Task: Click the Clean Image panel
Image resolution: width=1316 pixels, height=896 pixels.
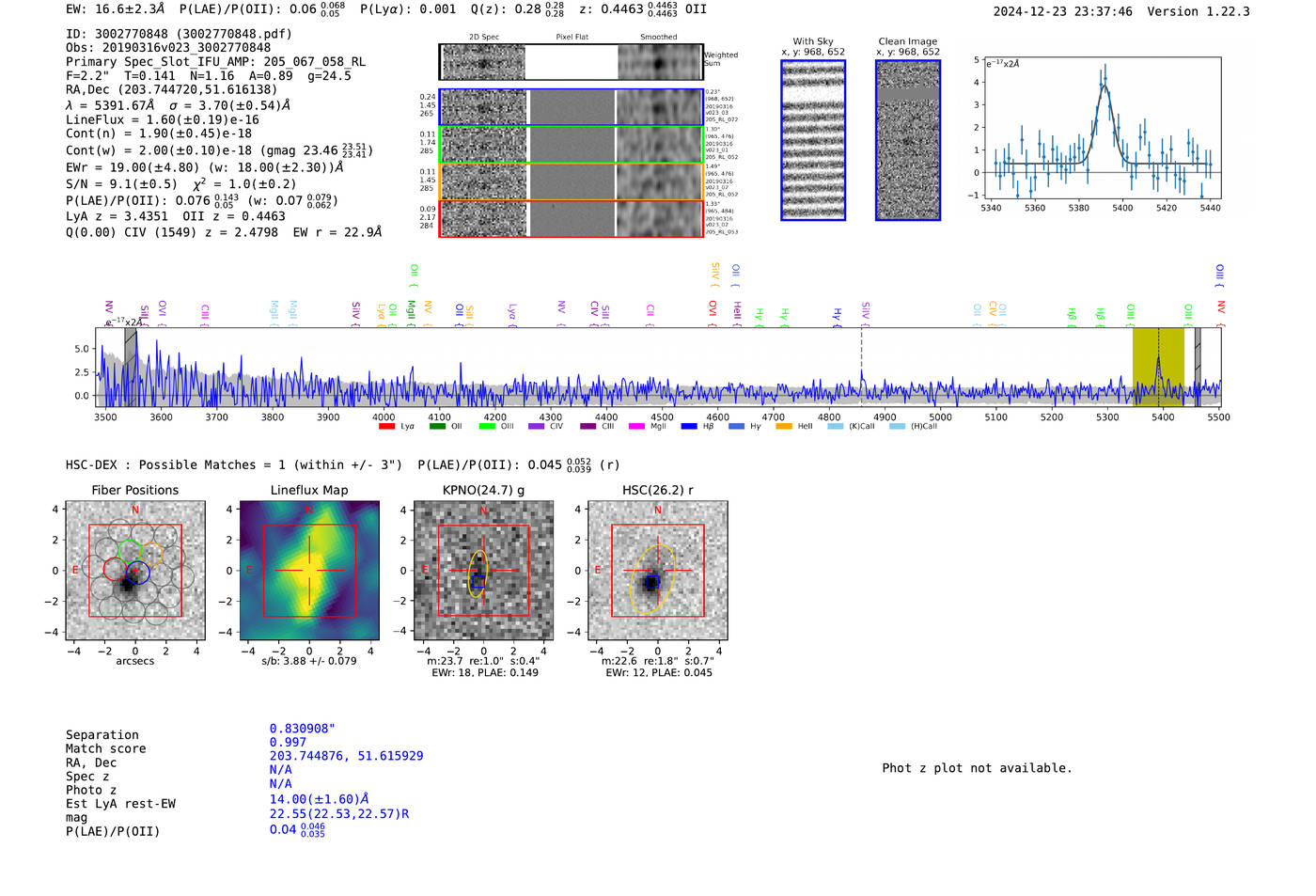Action: coord(908,140)
